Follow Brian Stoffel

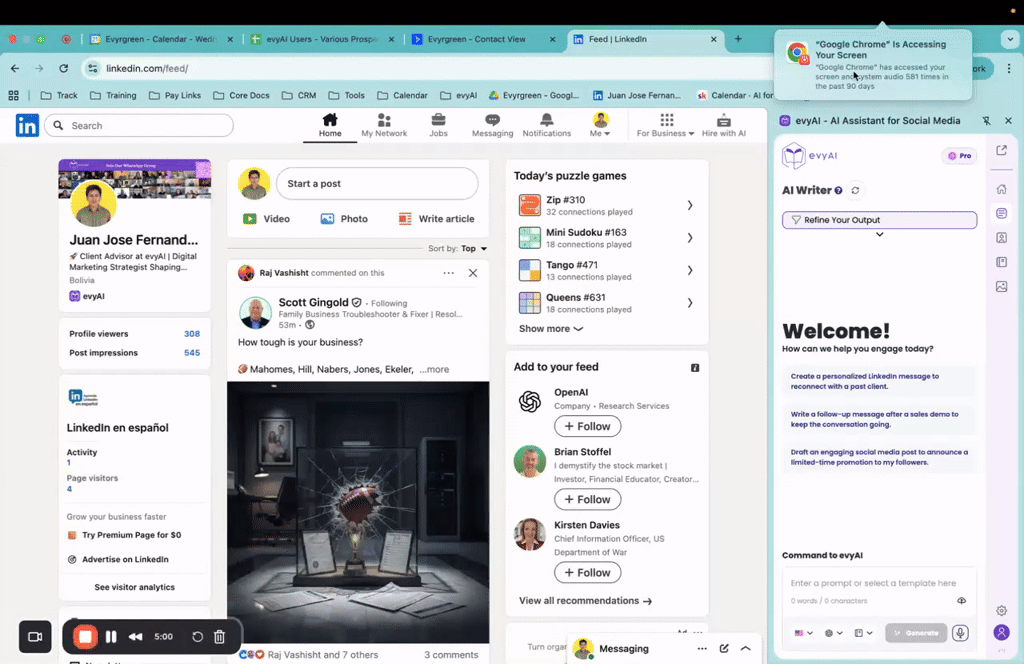tap(587, 499)
